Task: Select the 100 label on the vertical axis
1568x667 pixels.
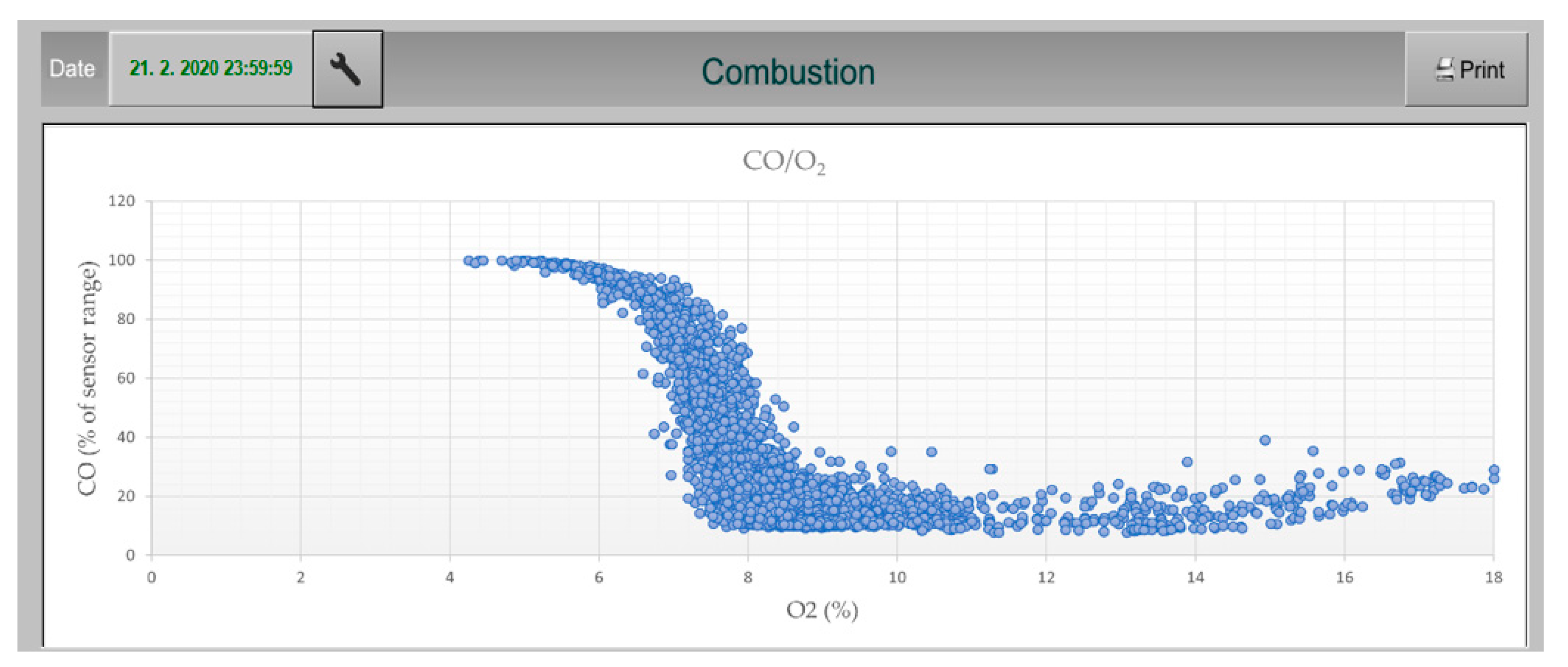Action: tap(121, 260)
